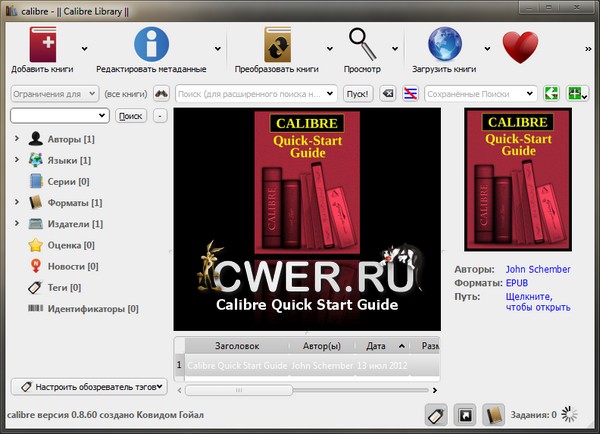The image size is (600, 434).
Task: Select the Серии [0] category
Action: 68,181
